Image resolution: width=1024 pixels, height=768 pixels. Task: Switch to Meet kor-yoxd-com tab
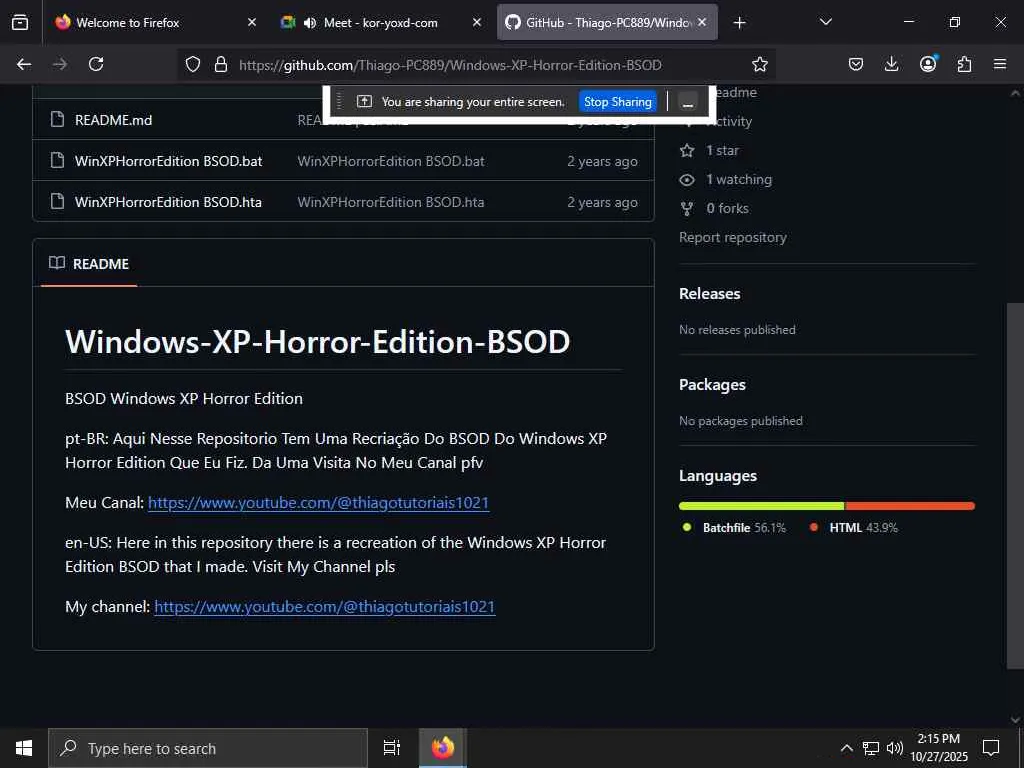point(381,22)
